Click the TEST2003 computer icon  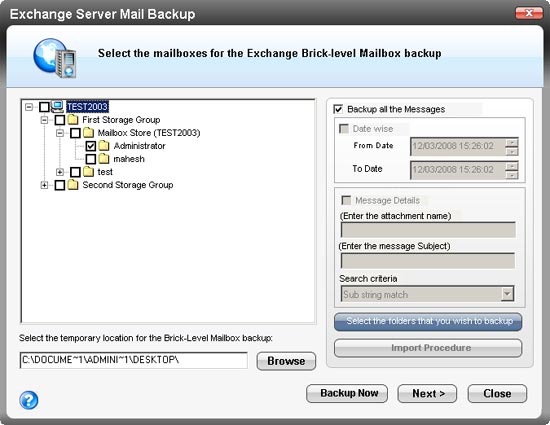click(58, 107)
